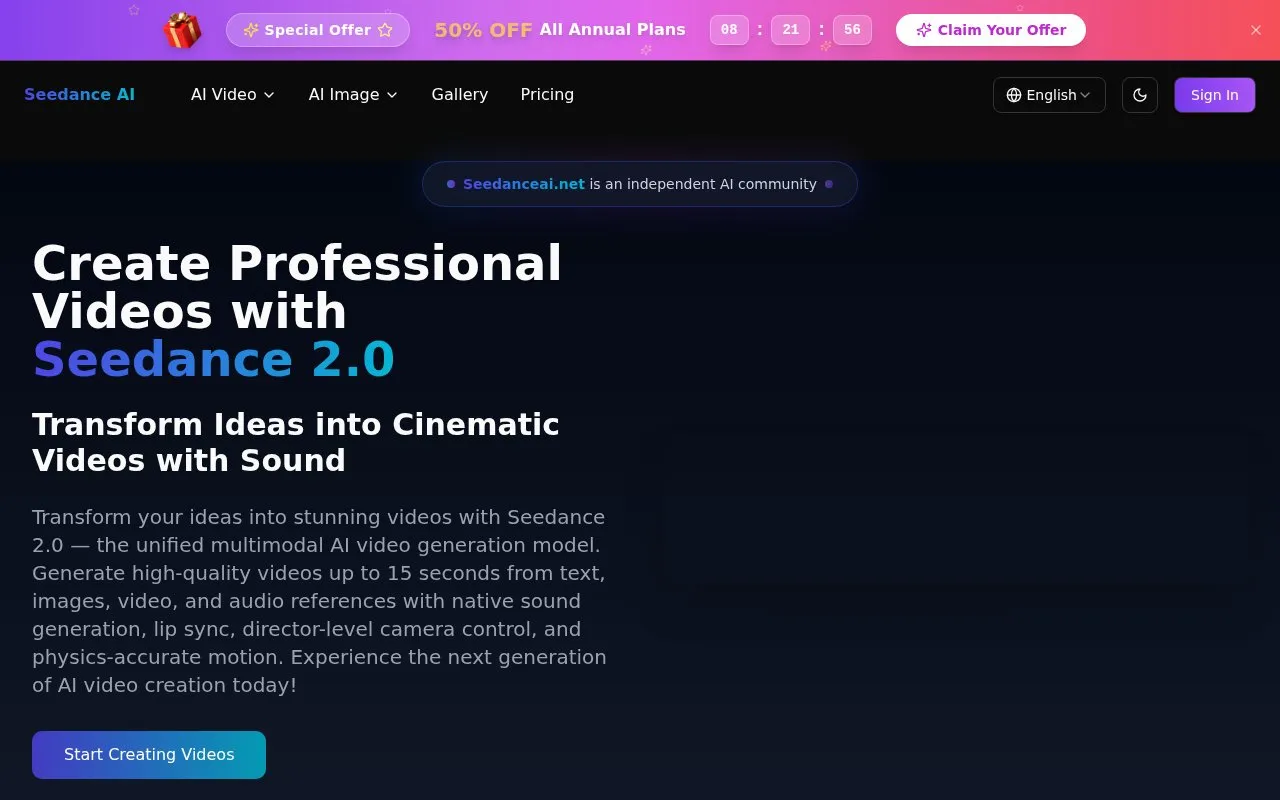Click Claim Your Offer button

[991, 30]
